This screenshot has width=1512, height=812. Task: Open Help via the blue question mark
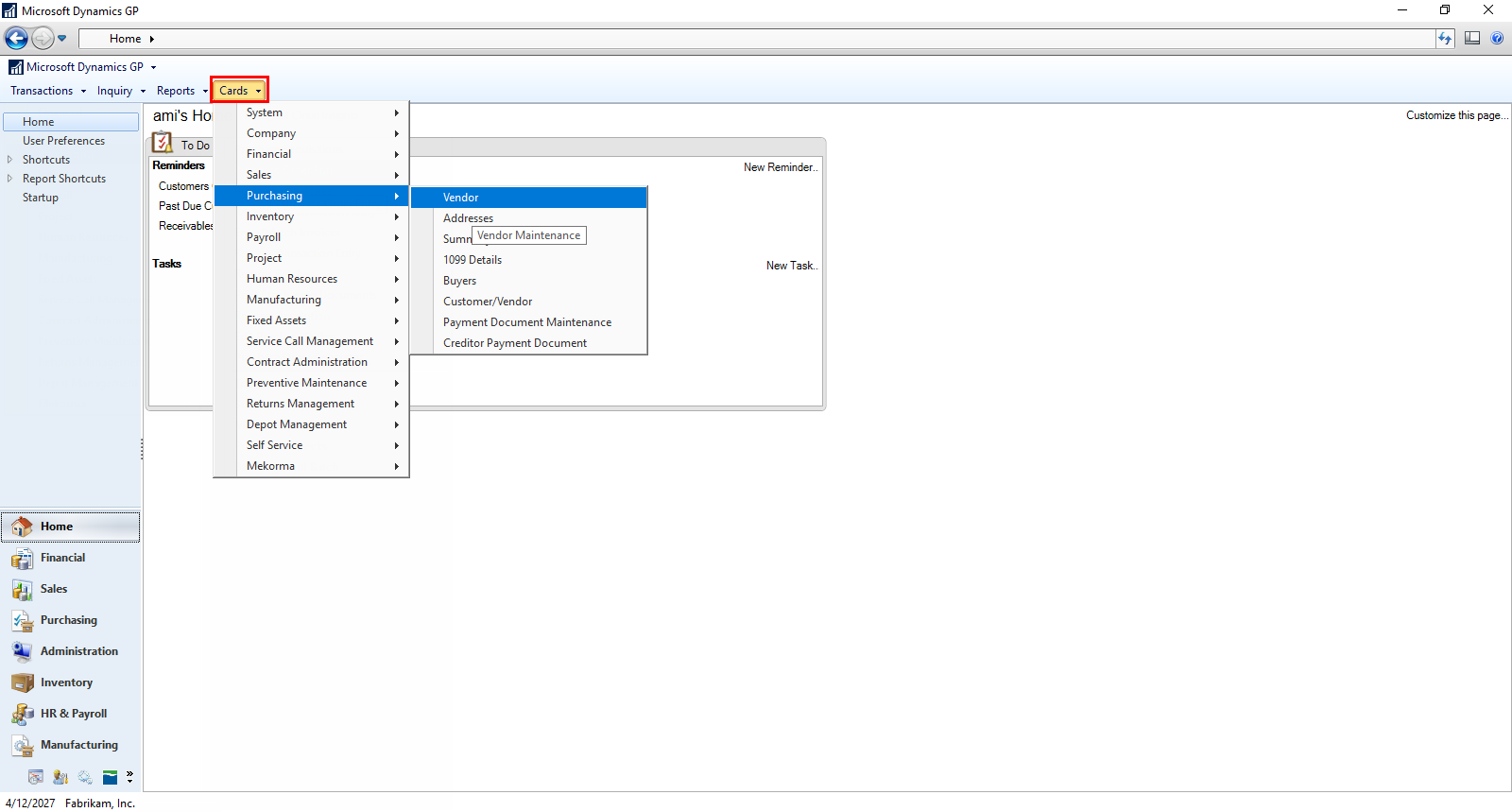click(1497, 39)
